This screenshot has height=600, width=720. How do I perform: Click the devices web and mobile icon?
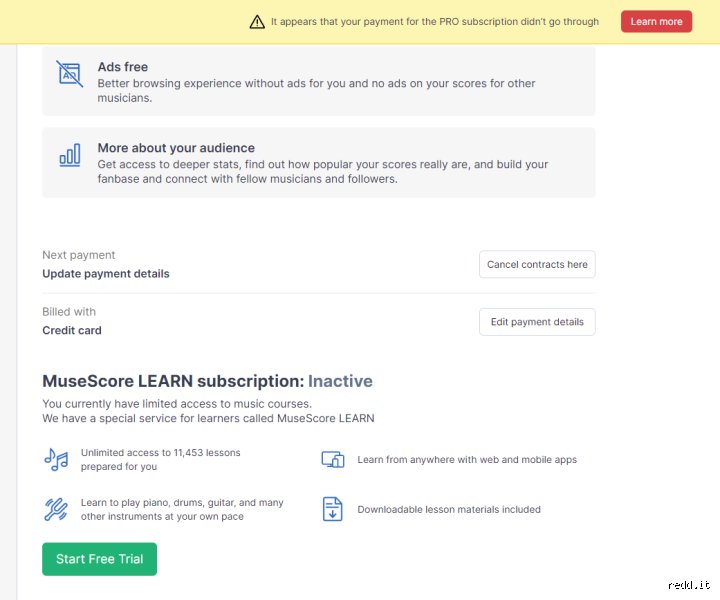tap(333, 460)
